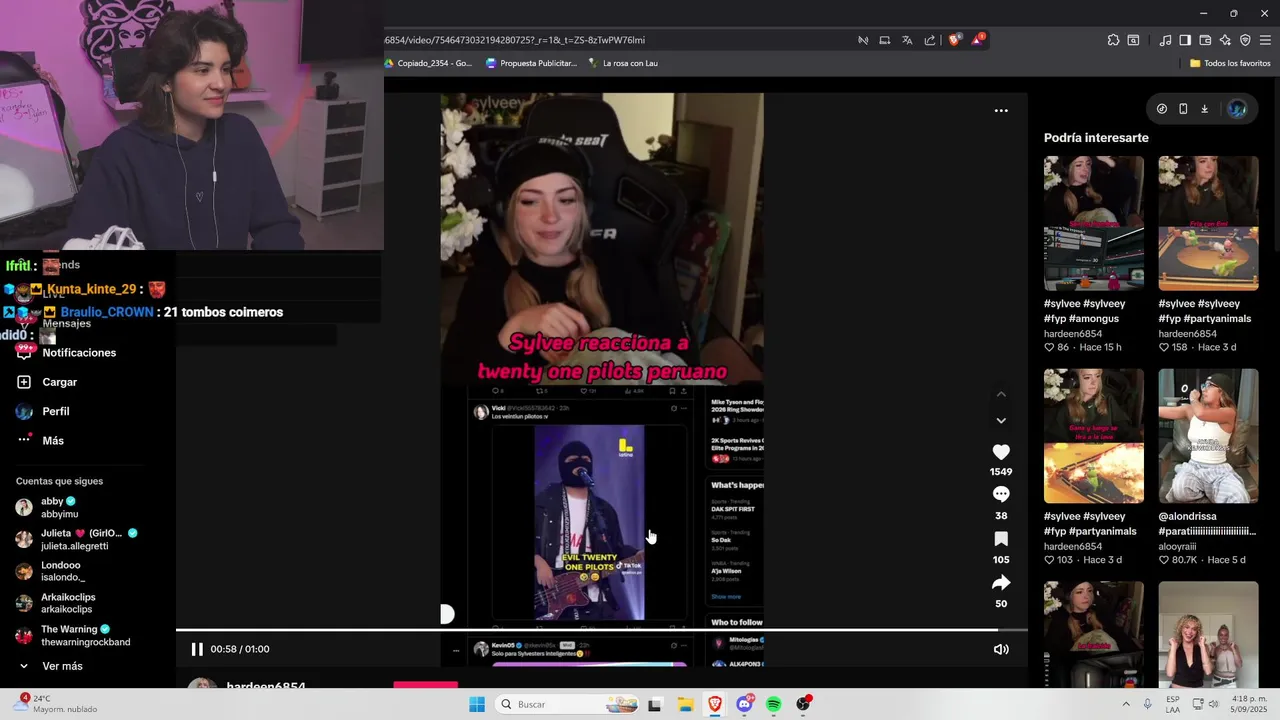Open Mensajes in the TikTok sidebar
This screenshot has height=720, width=1280.
coord(66,323)
